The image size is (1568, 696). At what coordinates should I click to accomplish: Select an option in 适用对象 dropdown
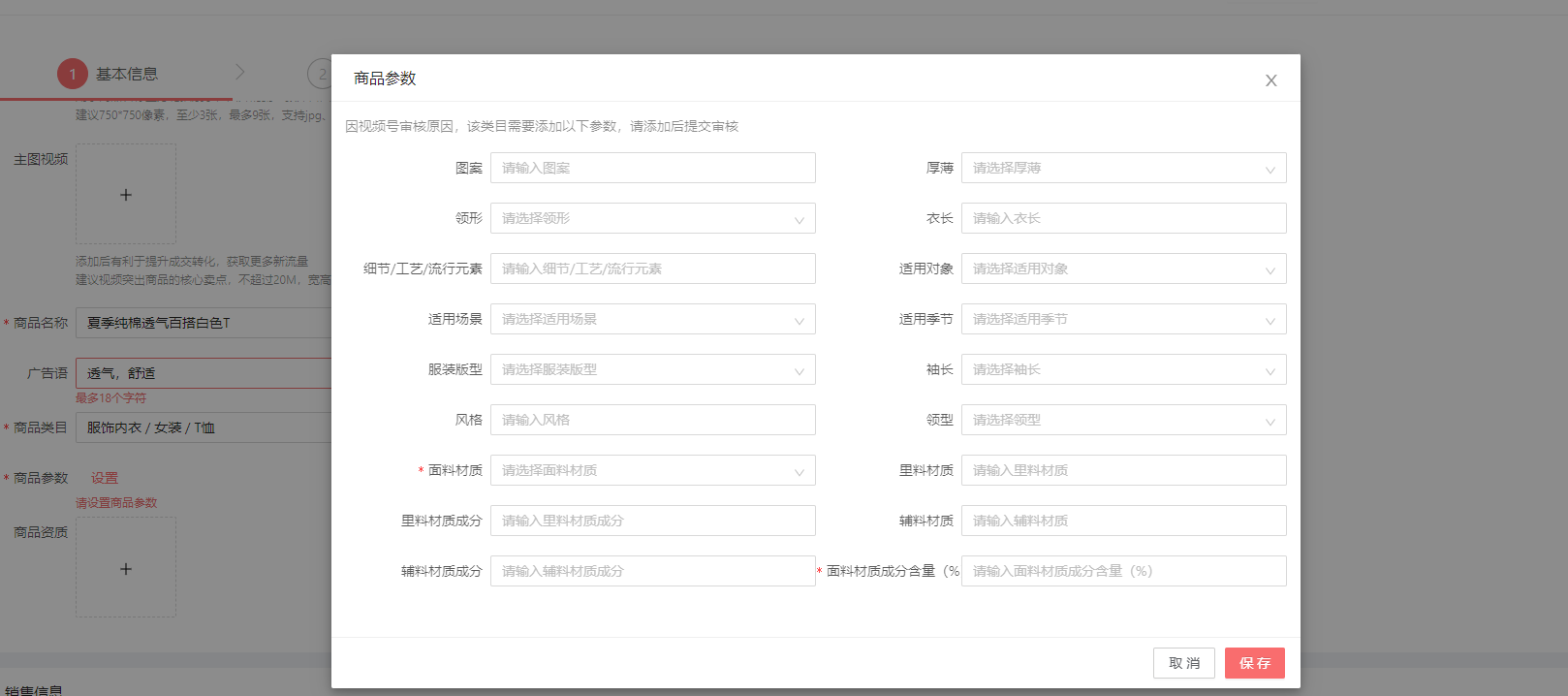click(x=1123, y=269)
